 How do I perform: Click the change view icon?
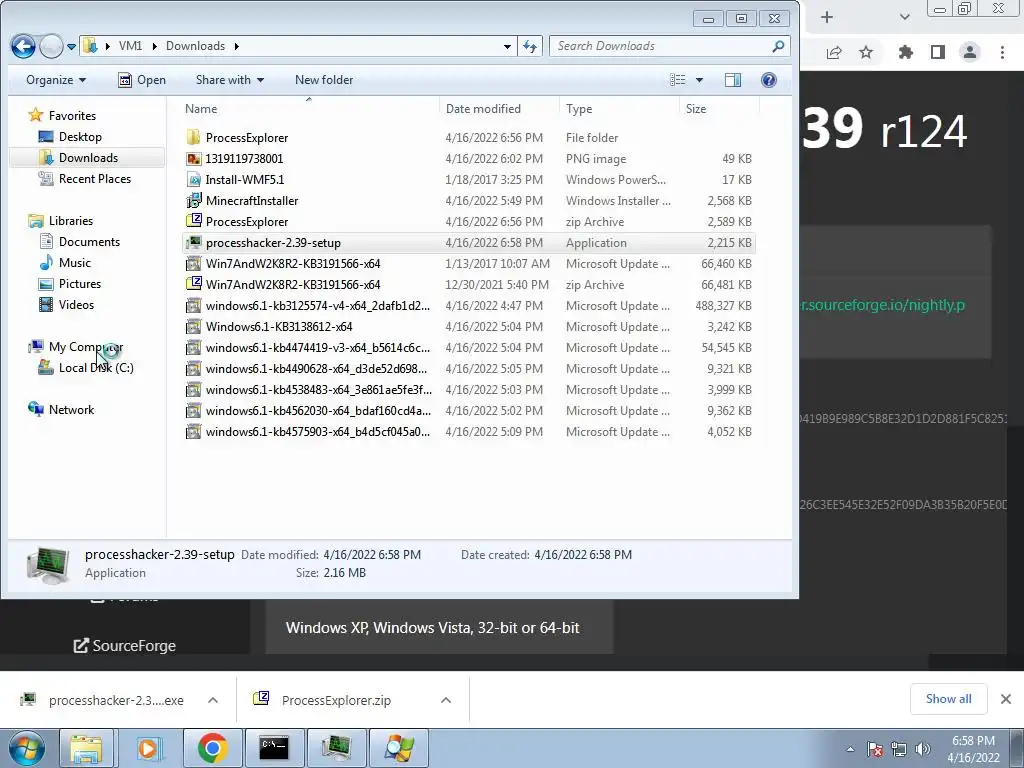pyautogui.click(x=677, y=80)
